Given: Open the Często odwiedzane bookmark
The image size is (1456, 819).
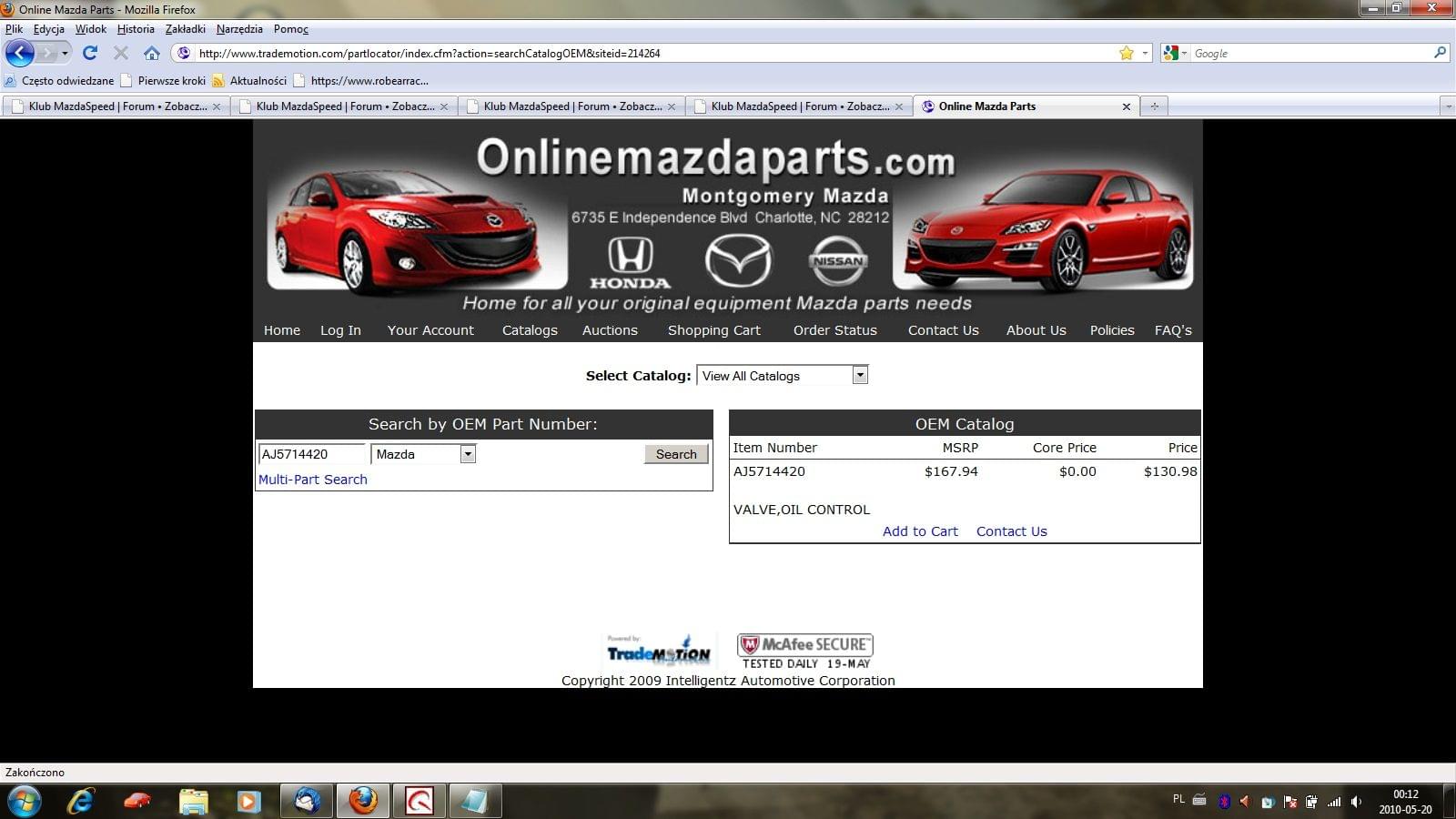Looking at the screenshot, I should point(59,80).
